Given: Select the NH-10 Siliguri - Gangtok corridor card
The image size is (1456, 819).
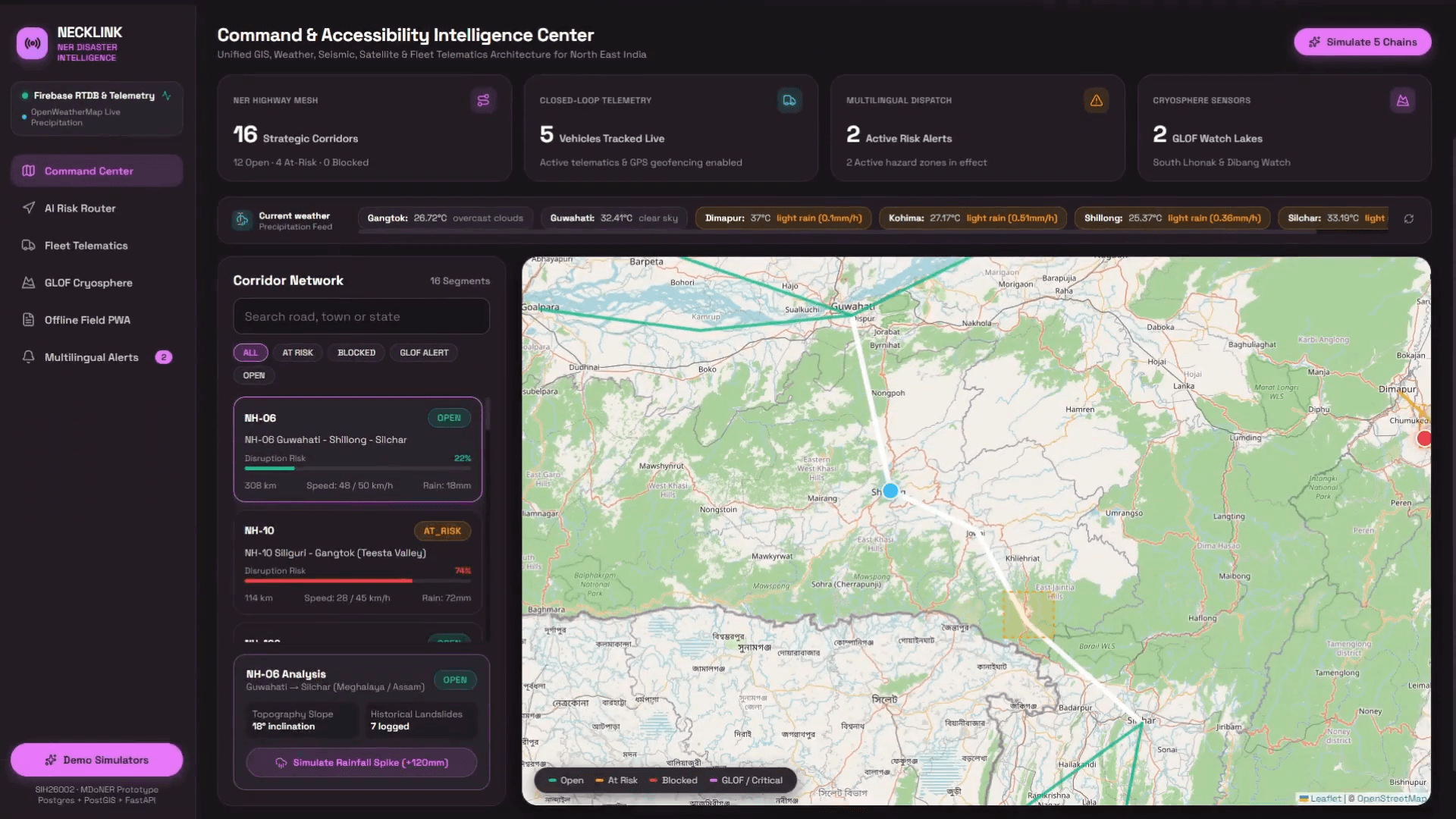Looking at the screenshot, I should (358, 562).
